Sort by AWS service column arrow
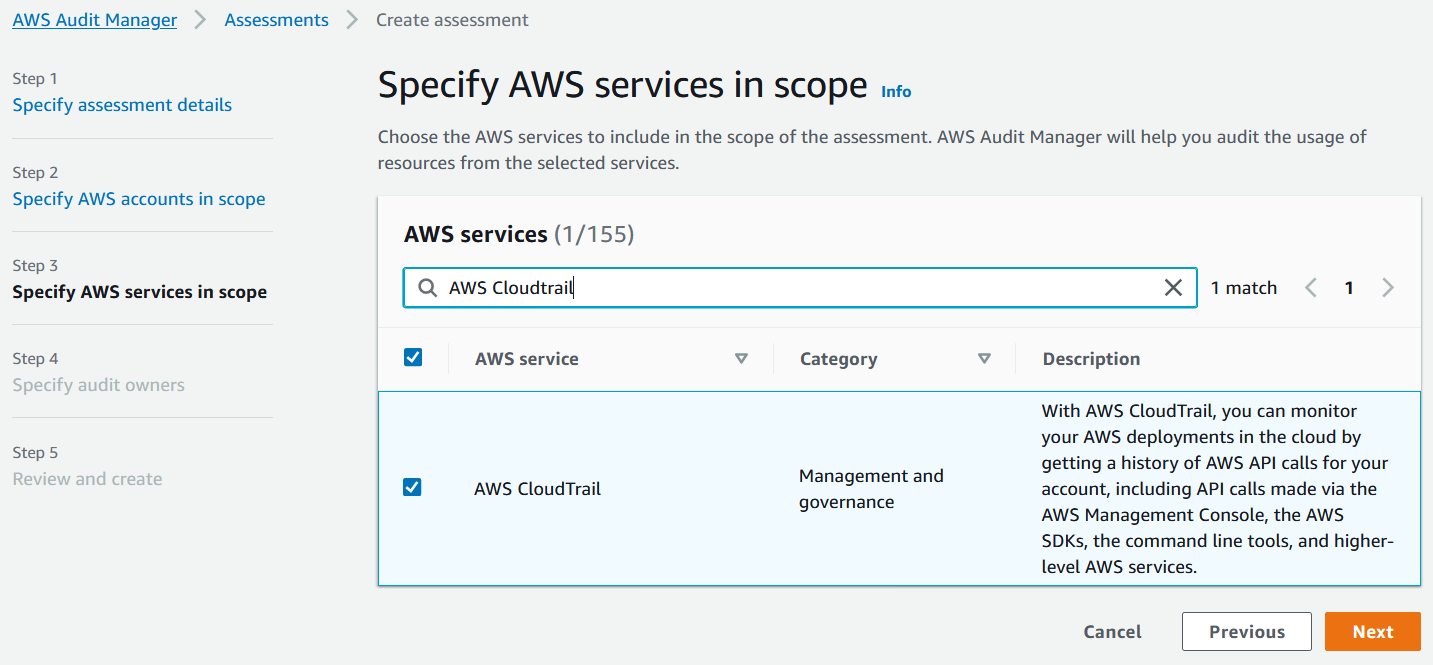 point(741,359)
